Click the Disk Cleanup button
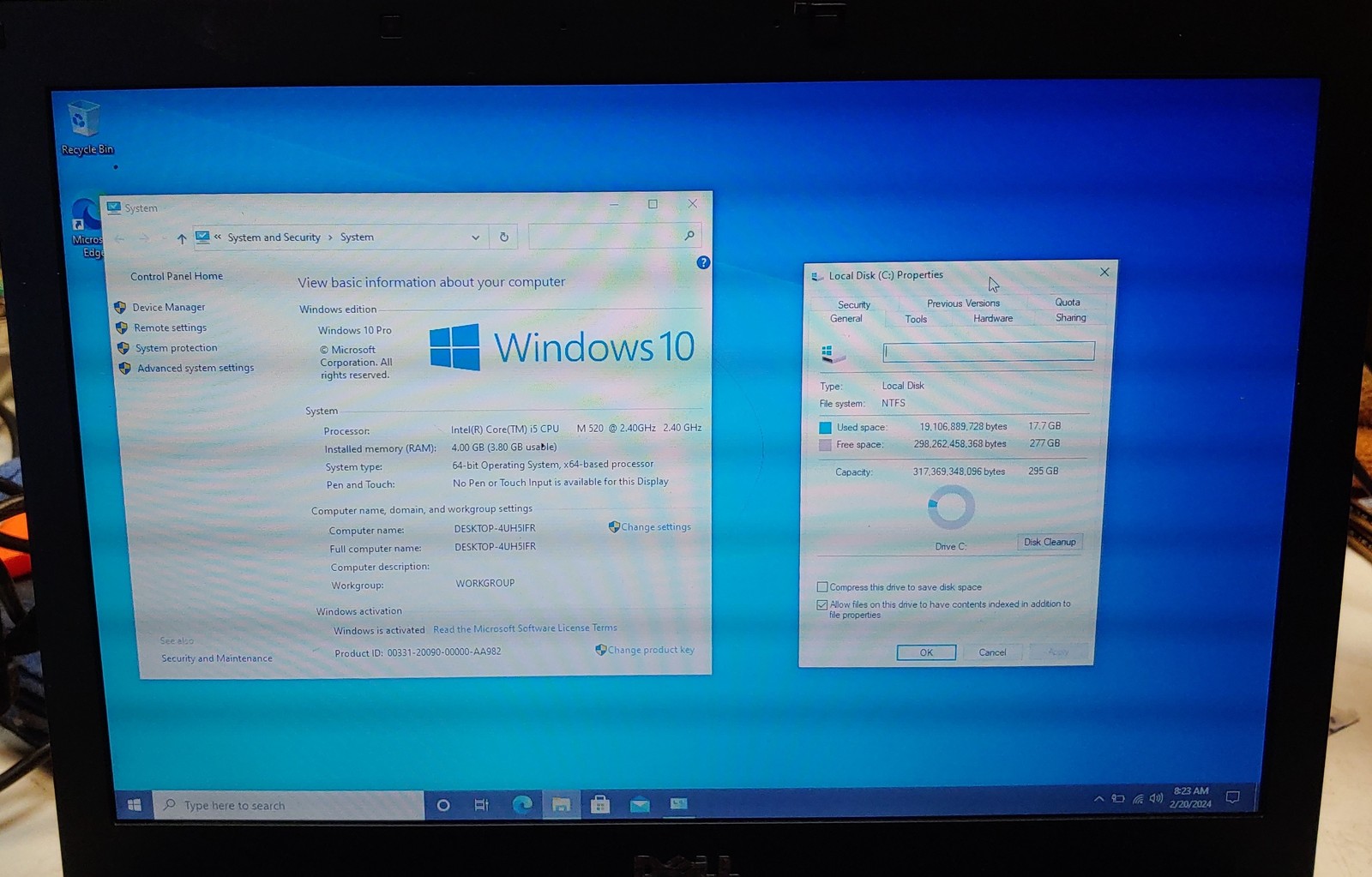This screenshot has width=1372, height=877. 1050,542
